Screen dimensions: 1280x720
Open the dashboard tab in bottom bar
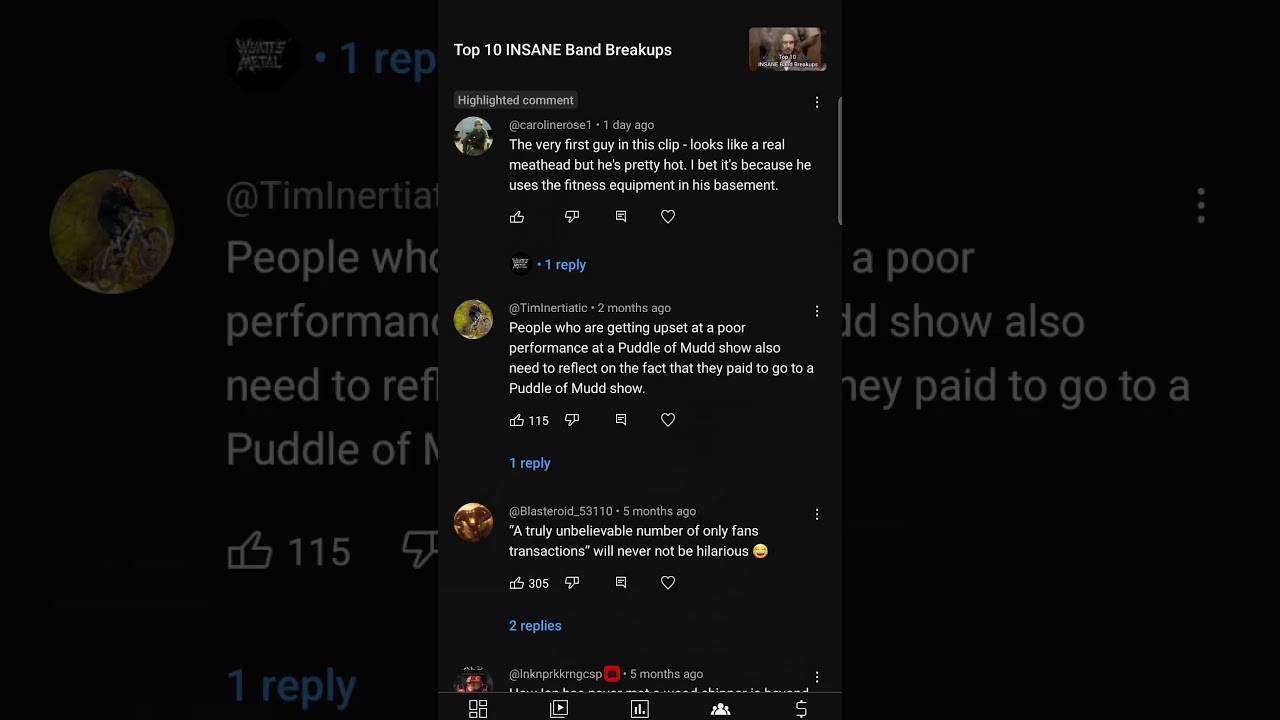pos(478,709)
